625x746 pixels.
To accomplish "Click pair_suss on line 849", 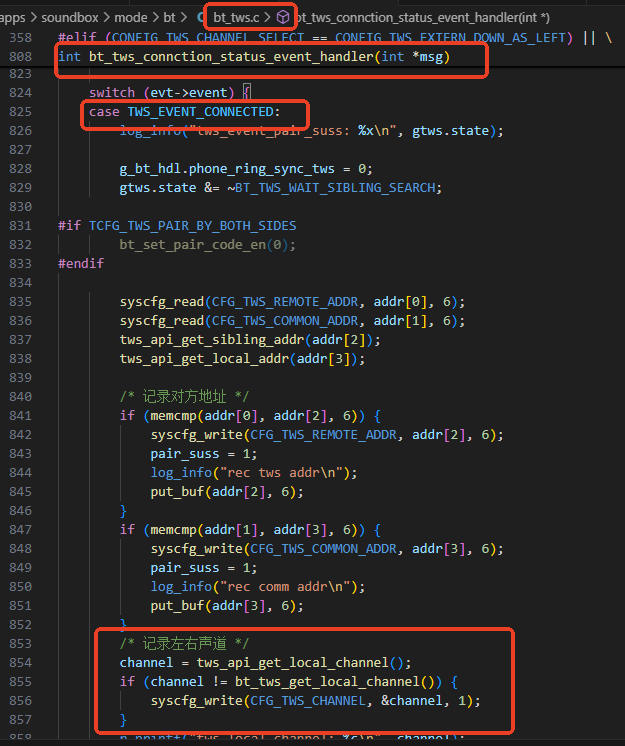I will [185, 568].
